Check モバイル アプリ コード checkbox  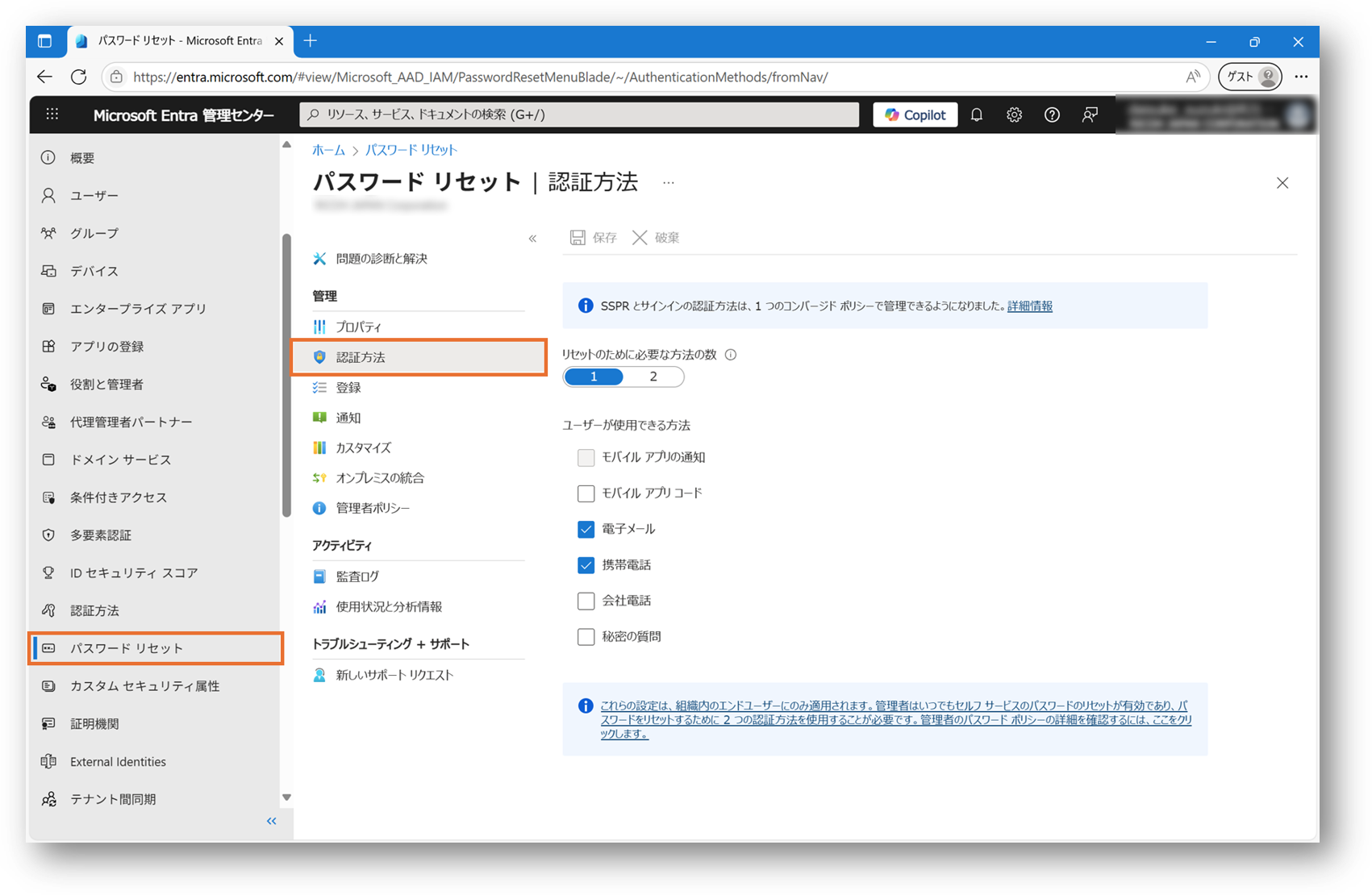click(x=586, y=493)
